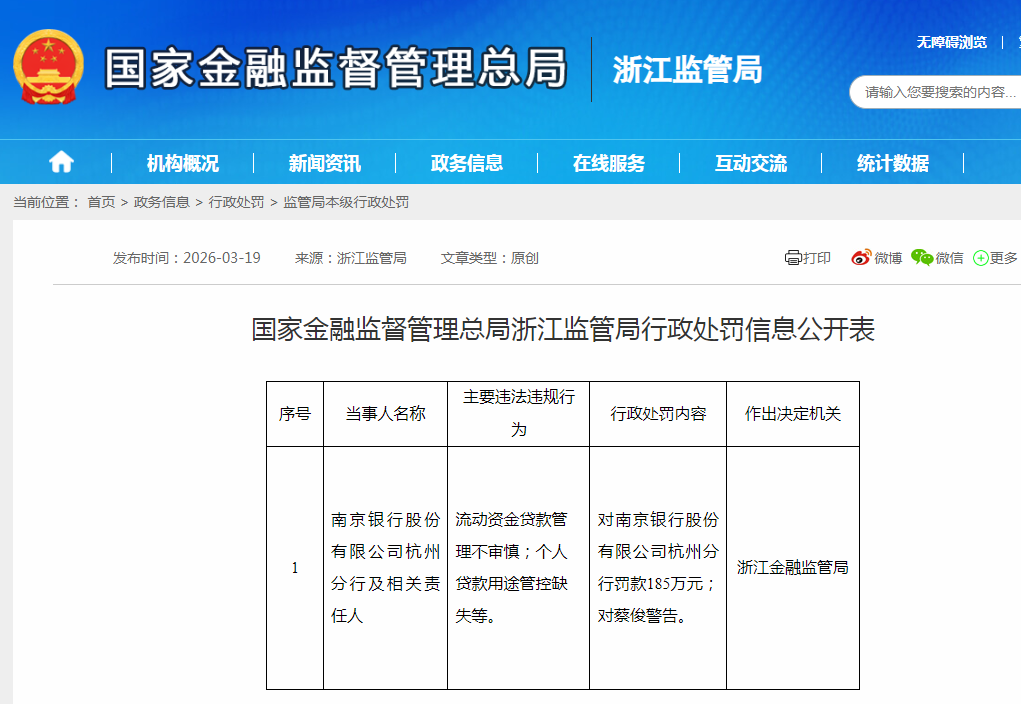Screen dimensions: 1021x704
Task: Open the 机构概况 navigation menu
Action: click(x=184, y=161)
